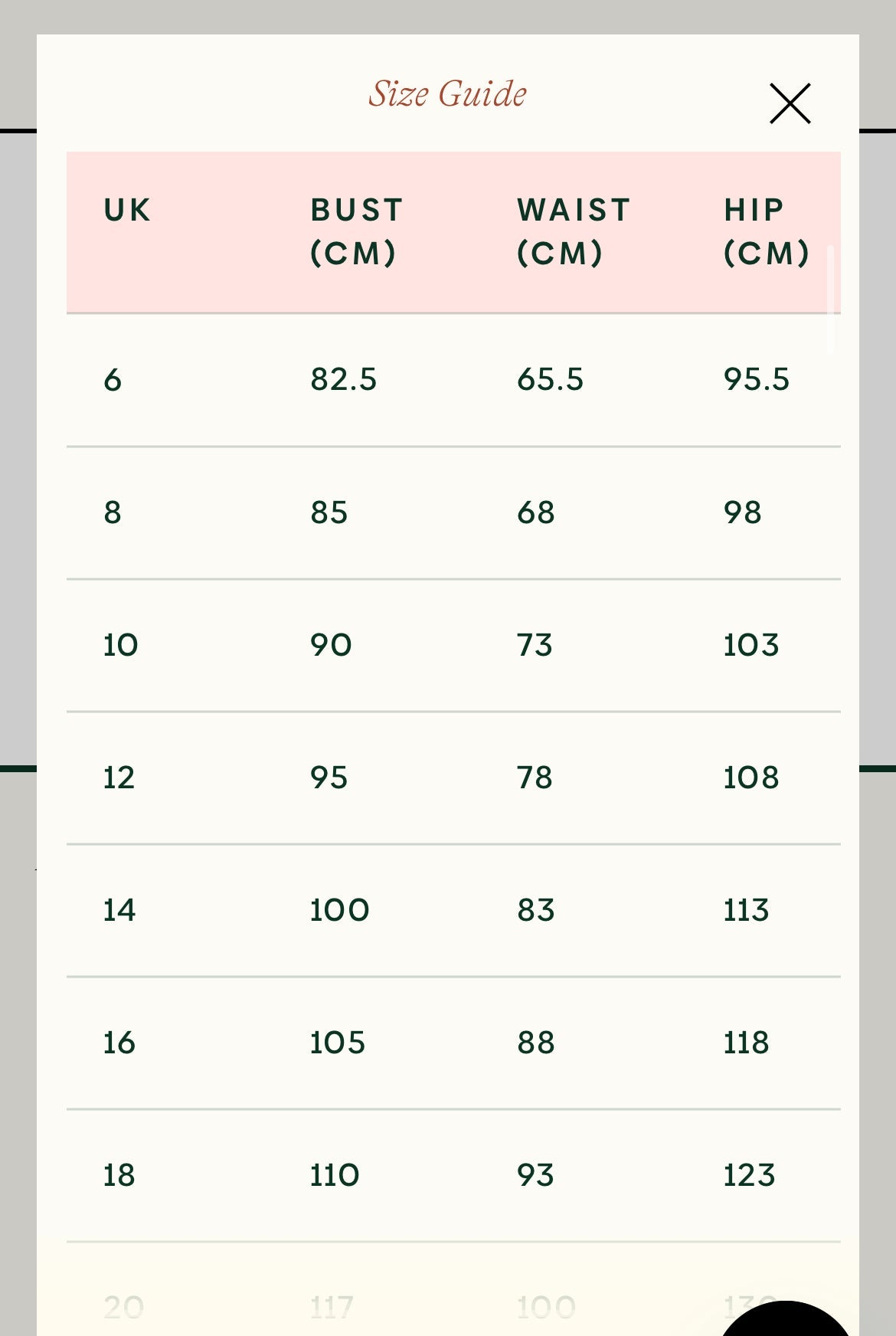
Task: Click UK size 10 row label
Action: 121,645
